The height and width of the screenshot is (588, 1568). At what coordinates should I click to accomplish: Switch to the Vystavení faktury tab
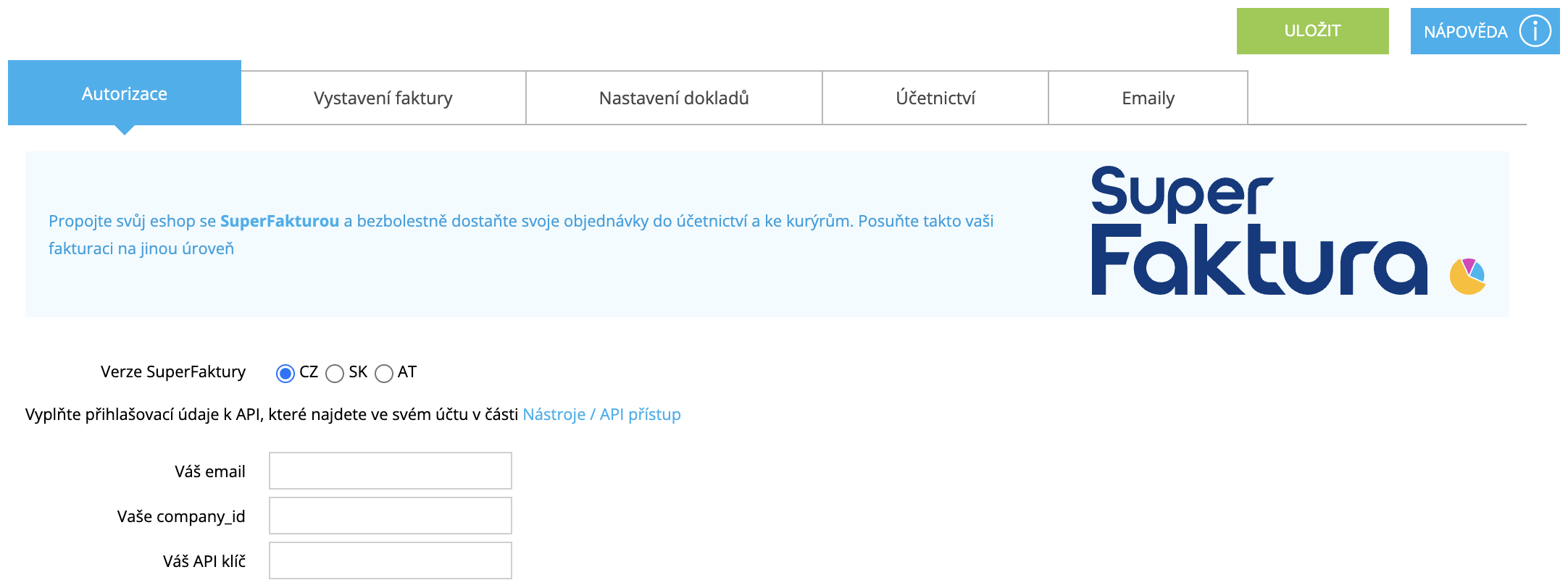click(383, 98)
